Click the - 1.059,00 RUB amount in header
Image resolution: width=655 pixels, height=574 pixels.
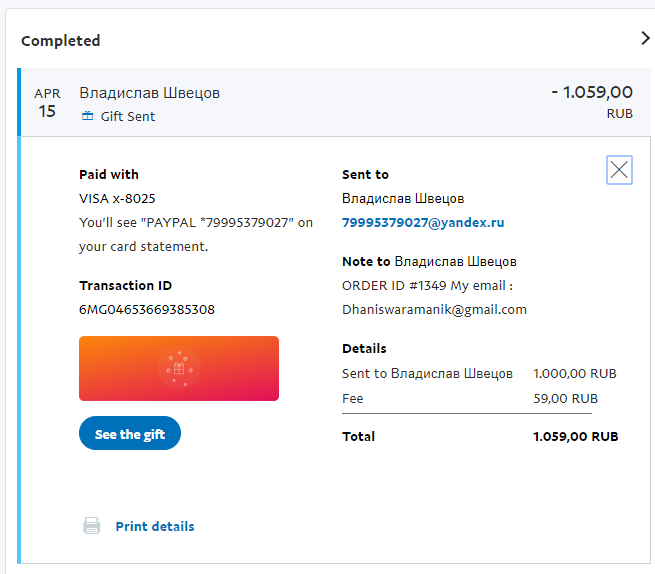591,92
